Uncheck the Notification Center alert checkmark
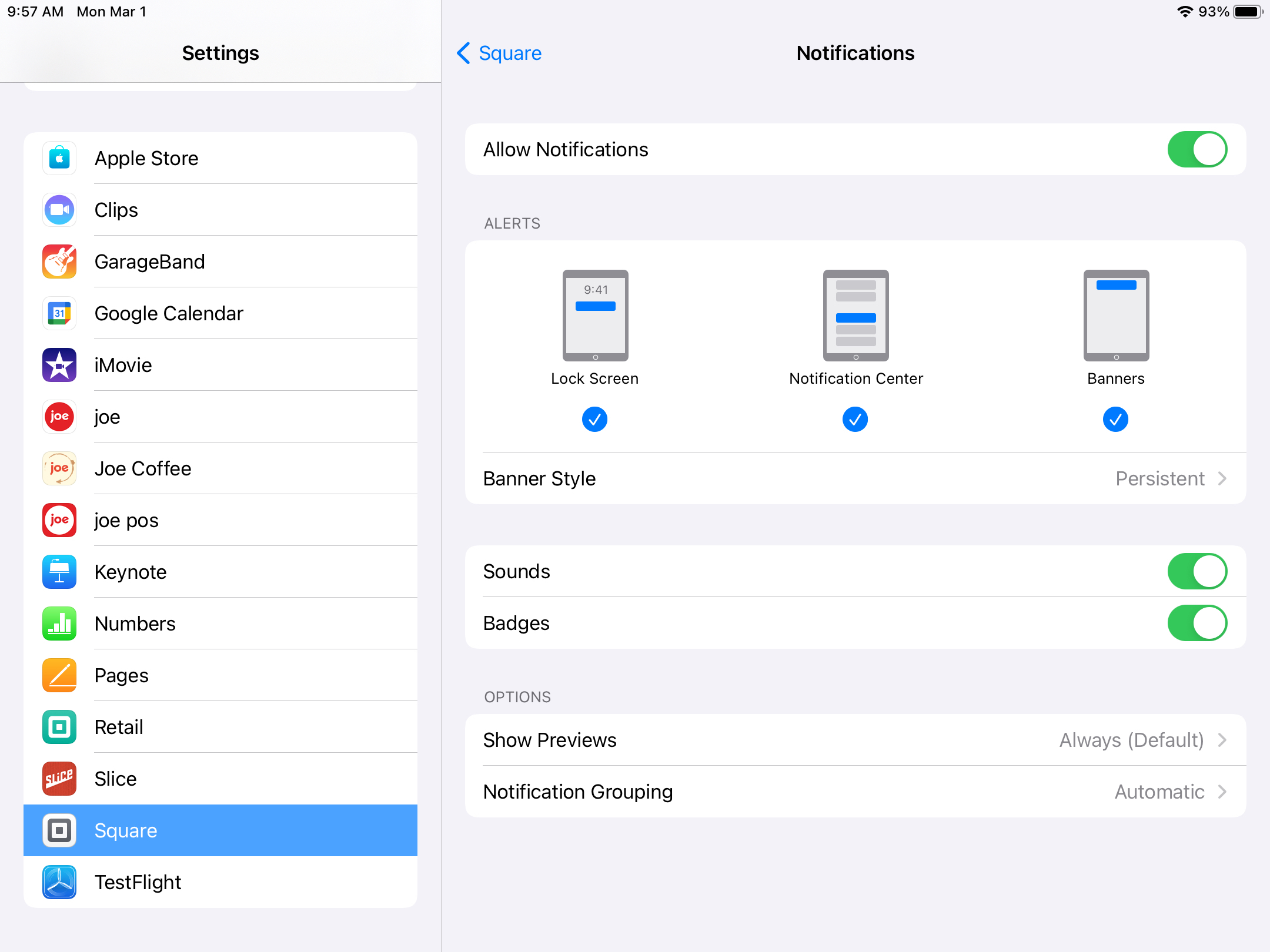Viewport: 1270px width, 952px height. (855, 419)
